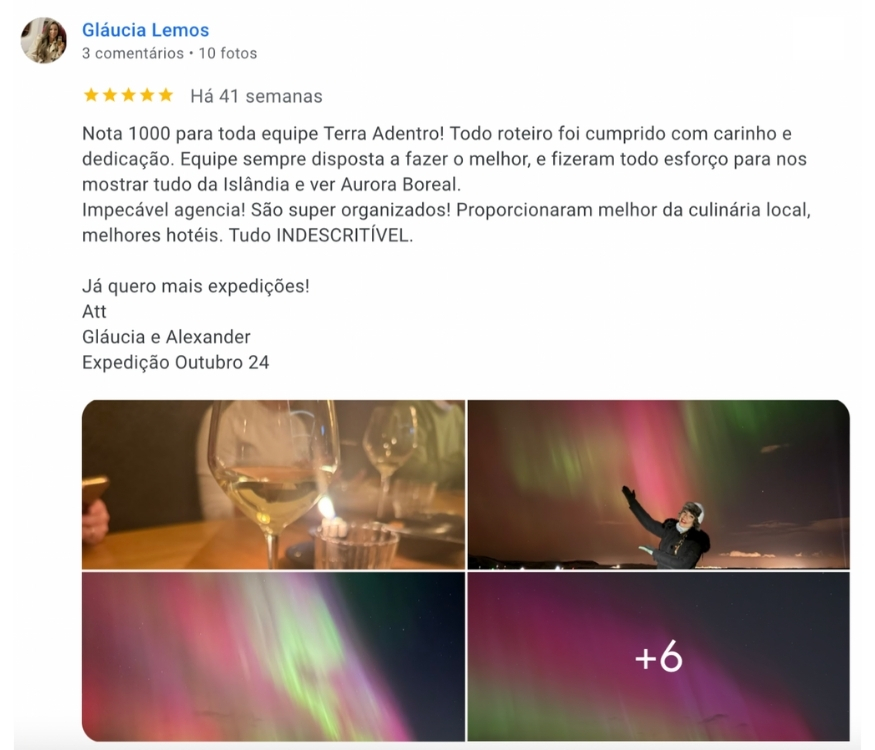
Task: Click the Já quero mais expedições line
Action: [195, 286]
